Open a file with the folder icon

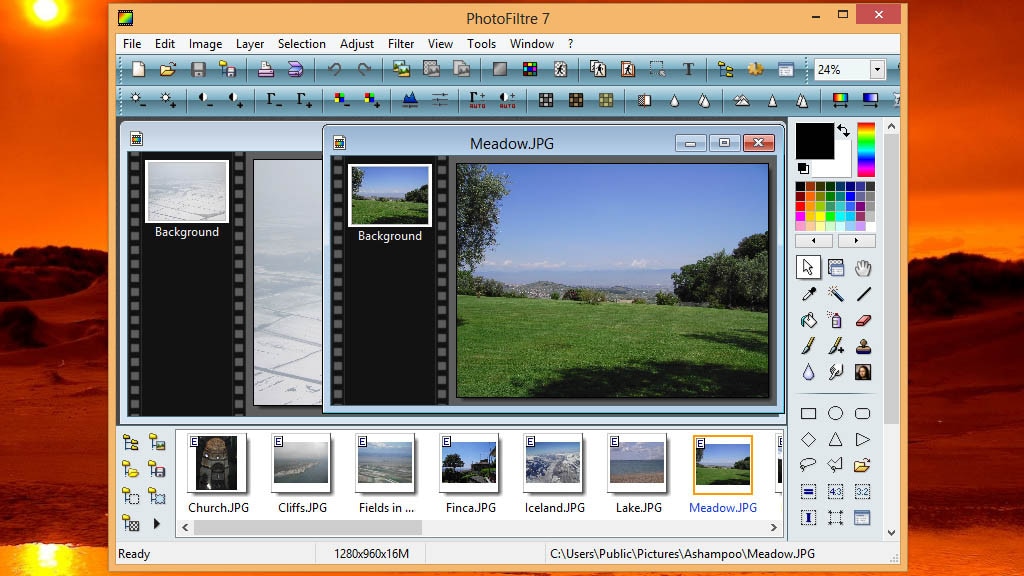168,69
